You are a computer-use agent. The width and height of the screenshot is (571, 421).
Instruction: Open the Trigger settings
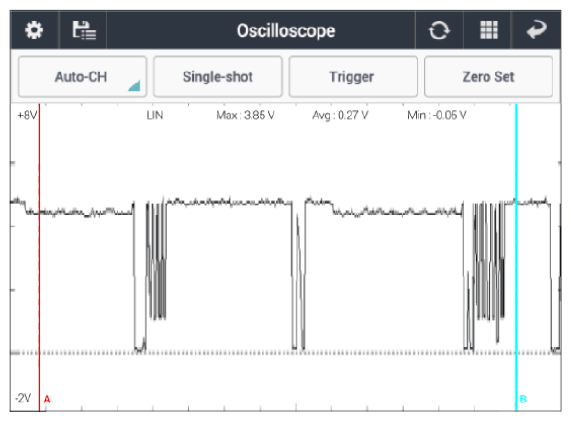pyautogui.click(x=353, y=76)
